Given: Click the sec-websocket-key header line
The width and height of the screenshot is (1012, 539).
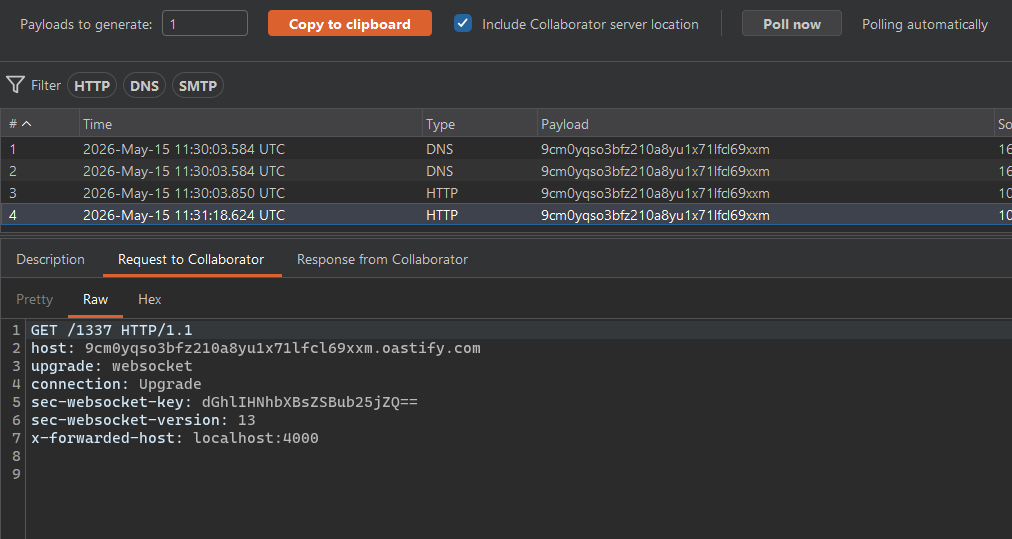Looking at the screenshot, I should pos(224,403).
